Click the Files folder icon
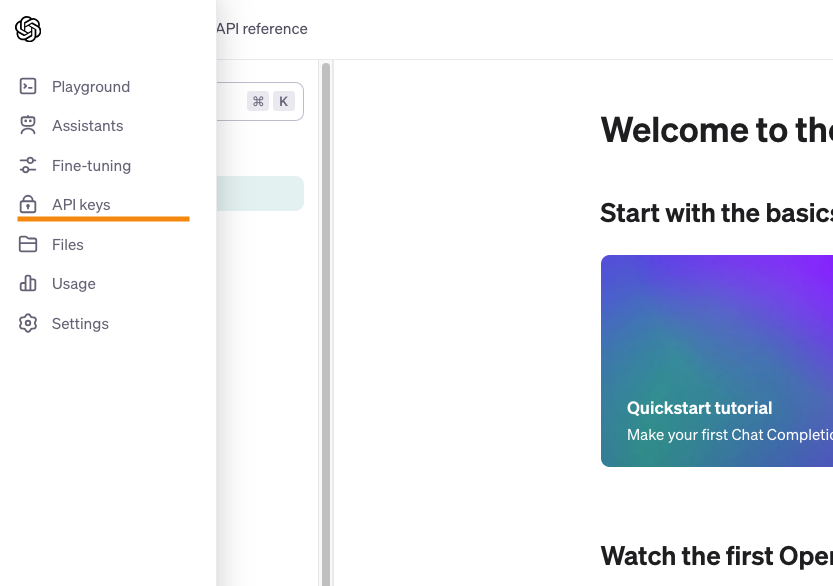 [x=28, y=244]
